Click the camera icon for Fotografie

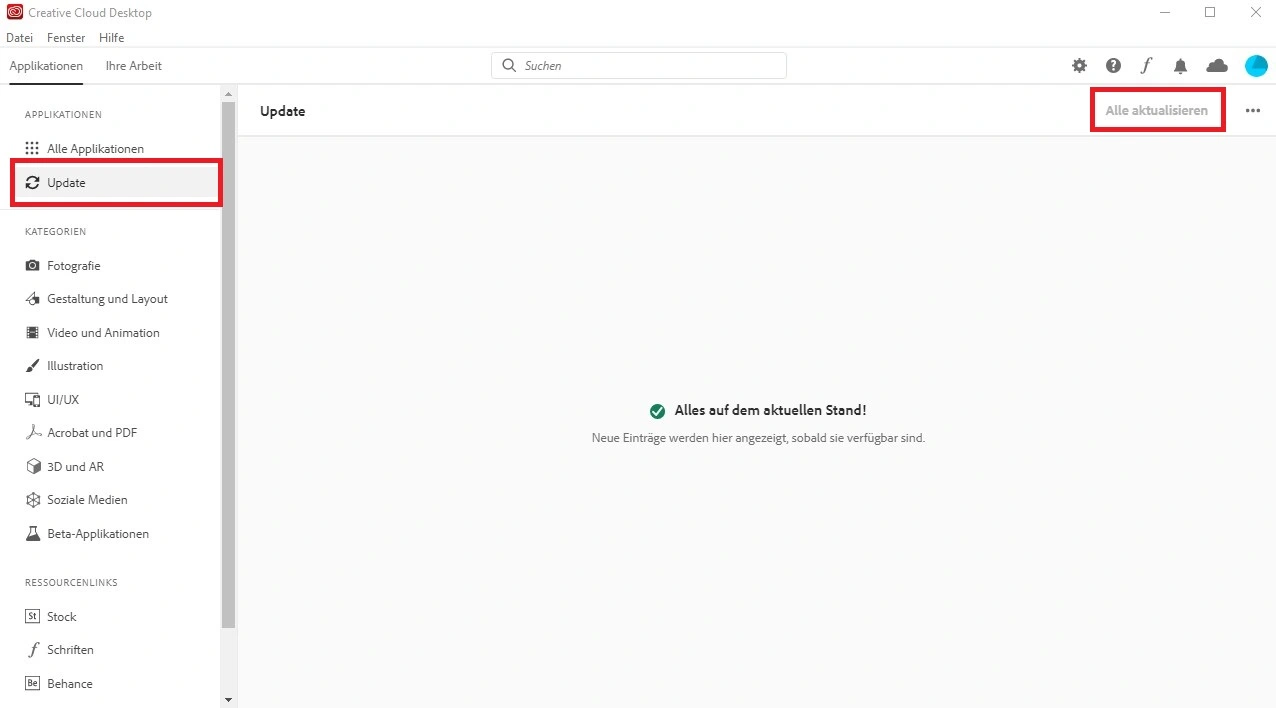tap(32, 266)
